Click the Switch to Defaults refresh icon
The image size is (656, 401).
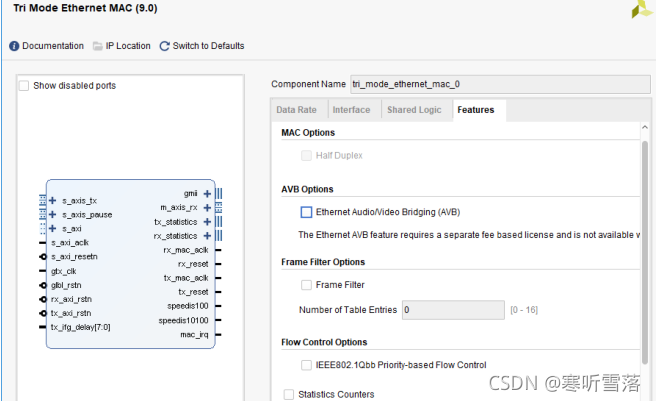pos(164,46)
